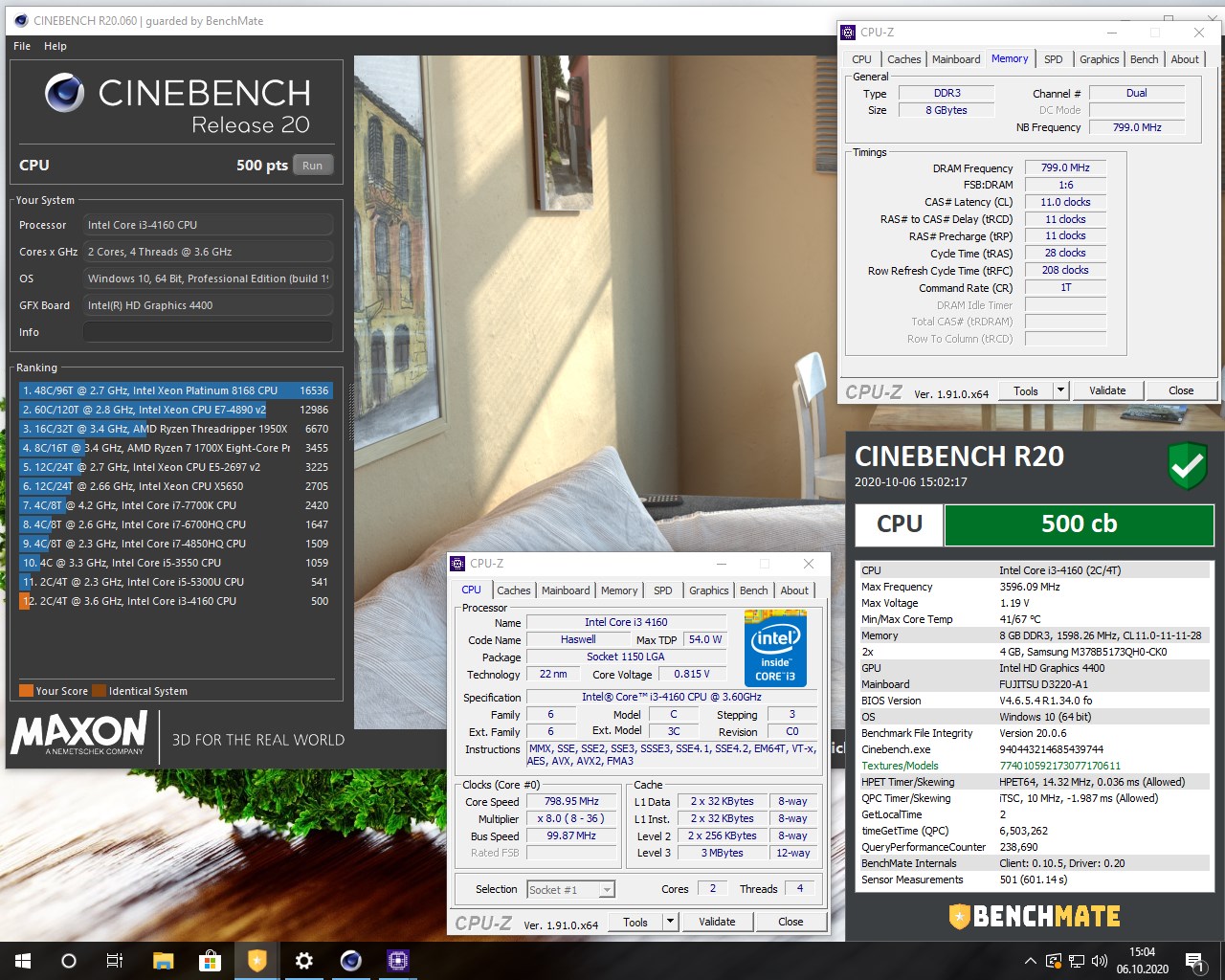
Task: Switch to Memory tab in lower CPU-Z
Action: coord(619,590)
